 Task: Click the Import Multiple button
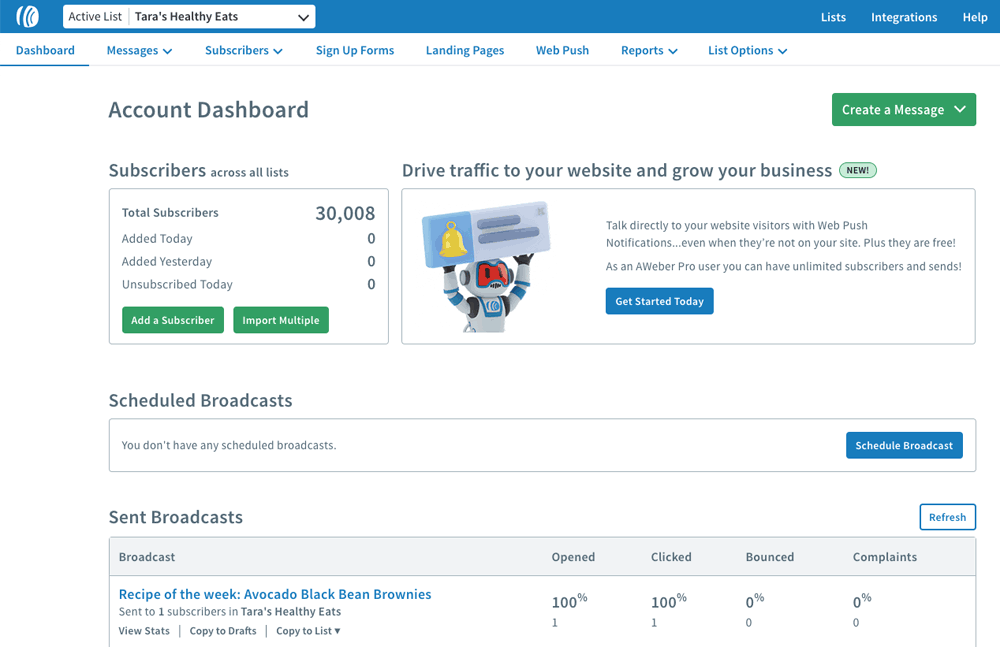coord(281,320)
